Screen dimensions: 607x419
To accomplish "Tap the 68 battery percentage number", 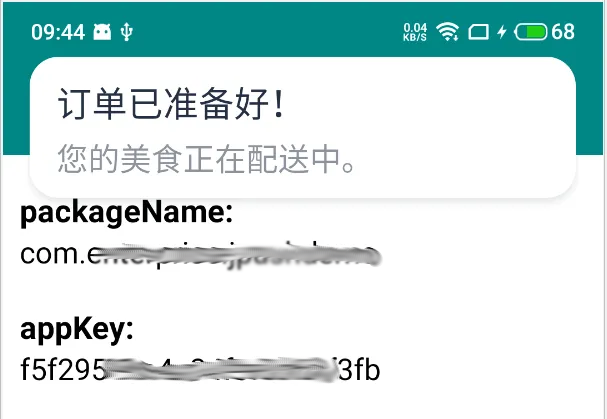I will tap(563, 32).
